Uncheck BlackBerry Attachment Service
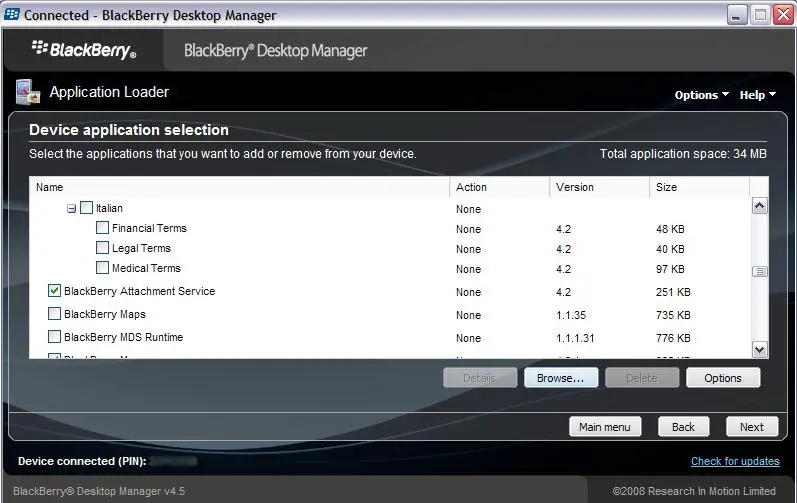 point(54,291)
